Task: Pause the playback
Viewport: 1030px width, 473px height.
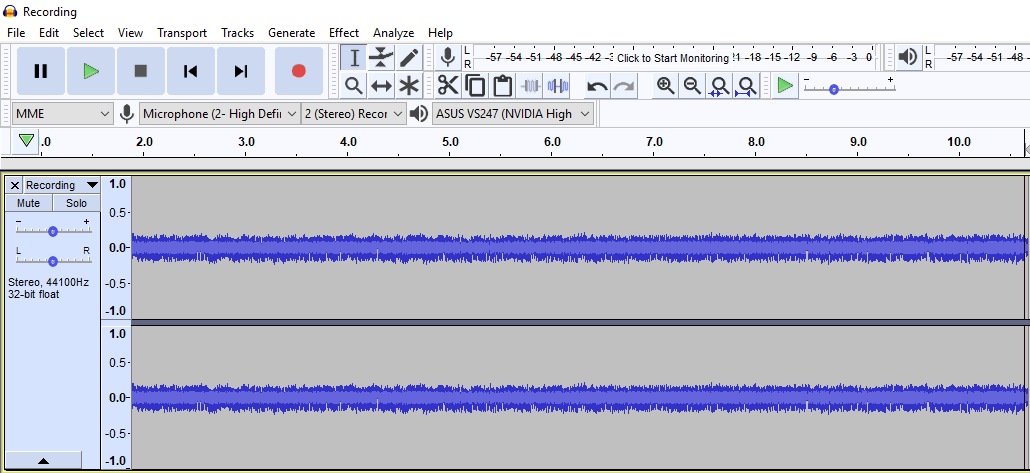Action: point(41,71)
